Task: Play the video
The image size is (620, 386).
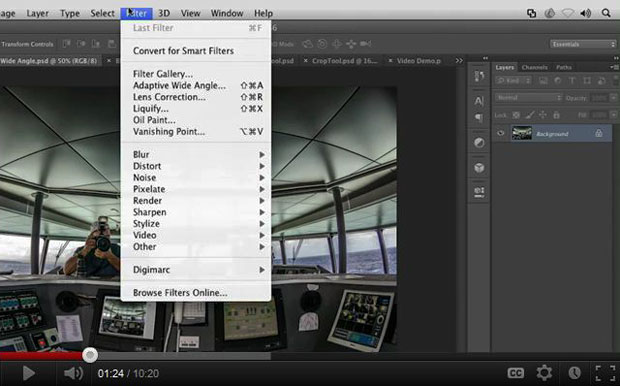Action: click(x=28, y=373)
